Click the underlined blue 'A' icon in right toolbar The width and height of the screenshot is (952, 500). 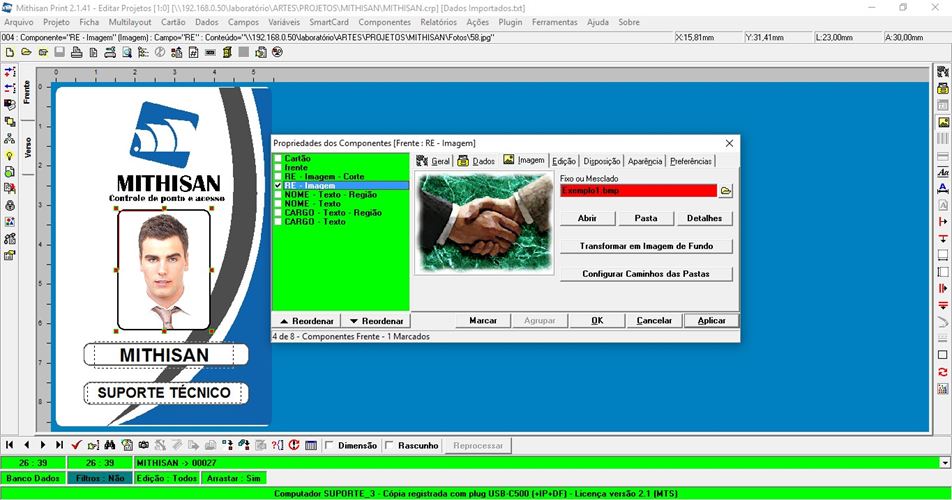pyautogui.click(x=943, y=188)
